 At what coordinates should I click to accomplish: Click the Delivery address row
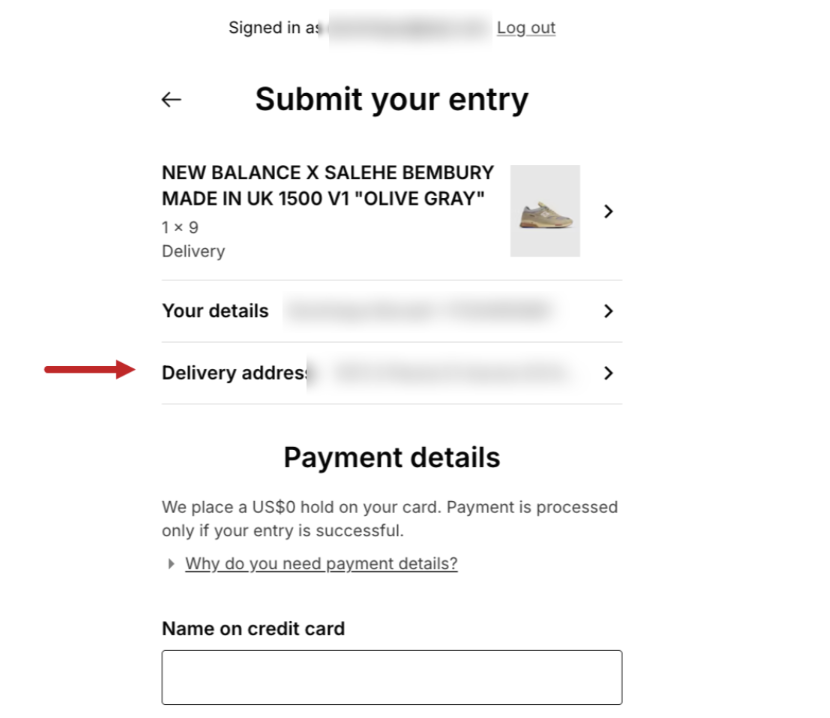[x=390, y=373]
